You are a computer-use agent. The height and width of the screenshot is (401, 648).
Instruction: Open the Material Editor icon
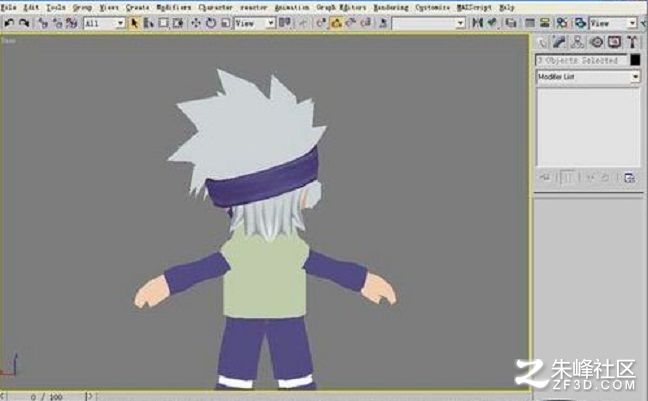(x=562, y=23)
